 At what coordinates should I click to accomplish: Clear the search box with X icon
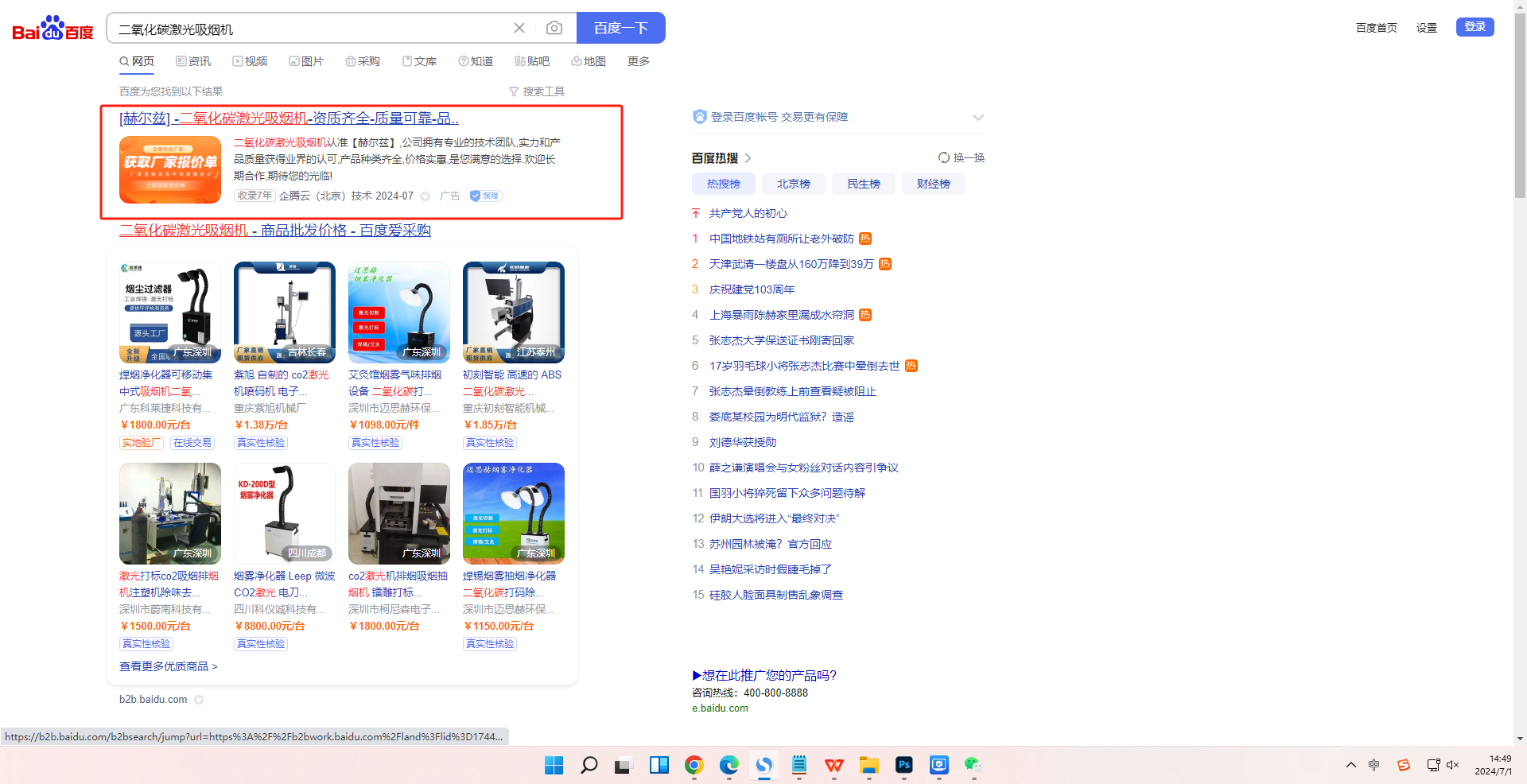pyautogui.click(x=519, y=29)
